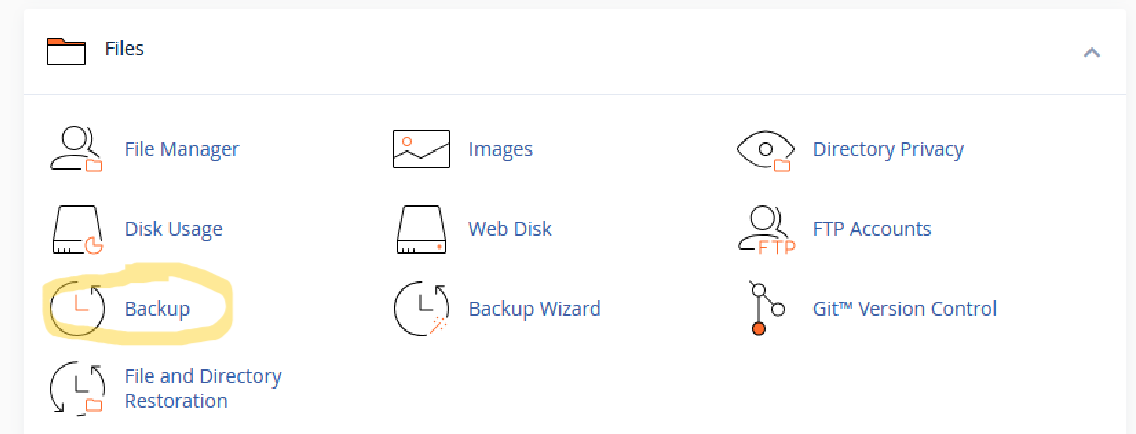Click the Backup Wizard icon
This screenshot has height=434, width=1136.
tap(421, 308)
